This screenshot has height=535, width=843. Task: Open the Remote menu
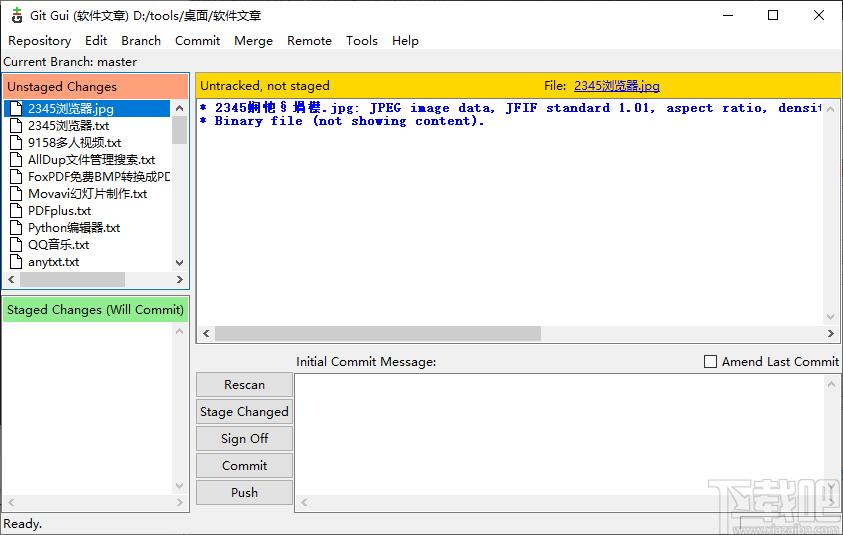click(x=309, y=41)
